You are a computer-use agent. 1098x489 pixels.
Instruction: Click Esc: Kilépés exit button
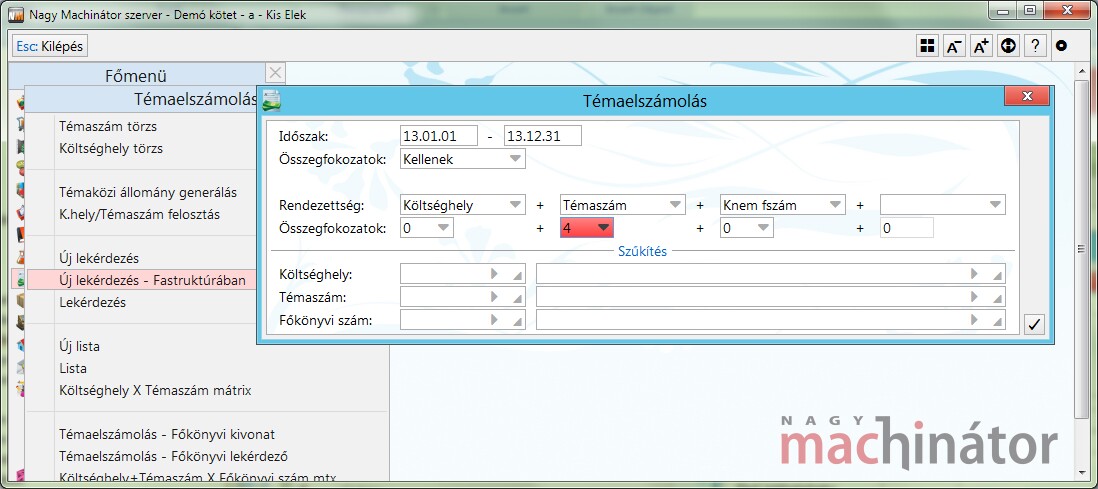click(50, 46)
